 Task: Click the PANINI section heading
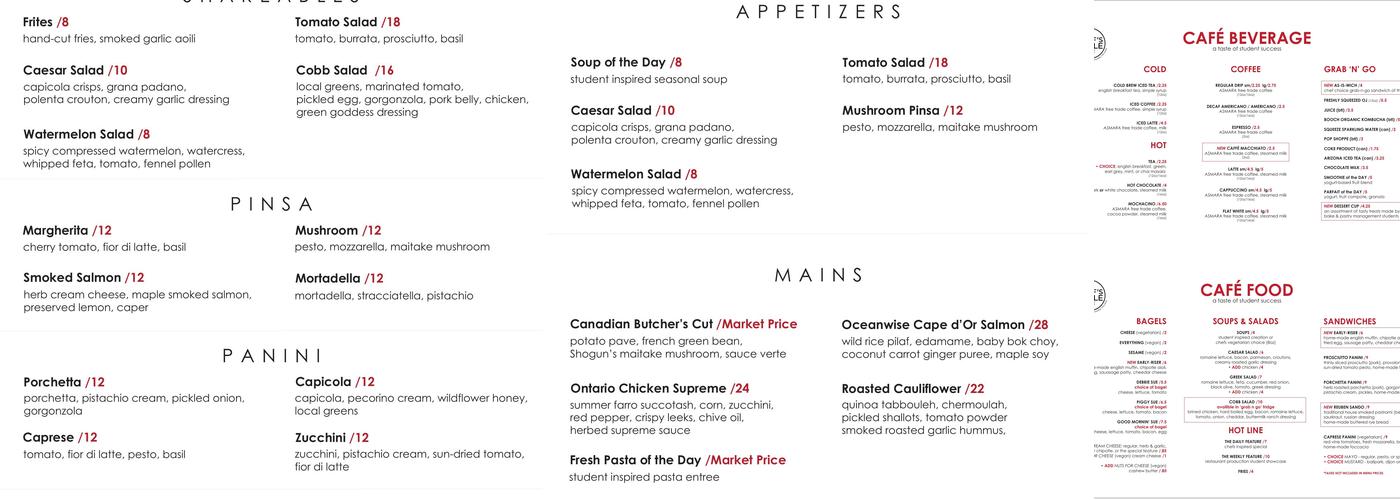pos(272,356)
